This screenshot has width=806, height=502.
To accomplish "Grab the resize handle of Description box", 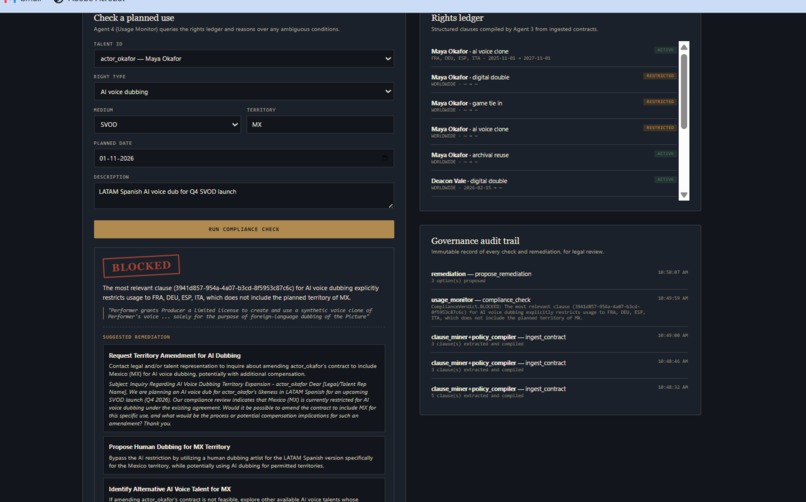I will pyautogui.click(x=390, y=205).
